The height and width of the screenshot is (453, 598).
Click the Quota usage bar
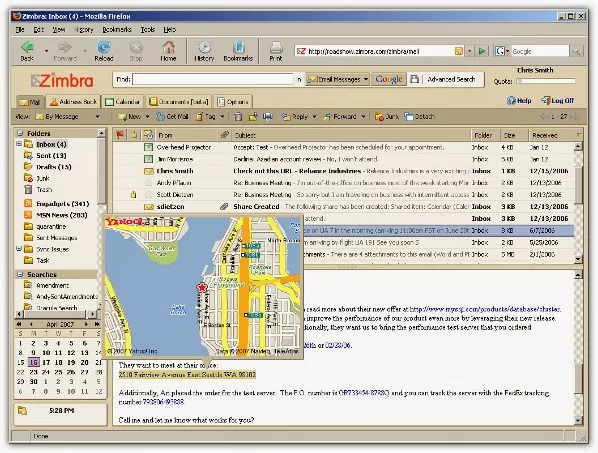[545, 81]
